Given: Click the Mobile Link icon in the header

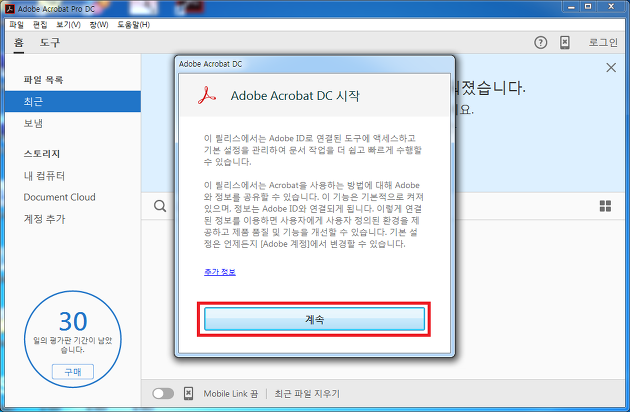Looking at the screenshot, I should 565,42.
